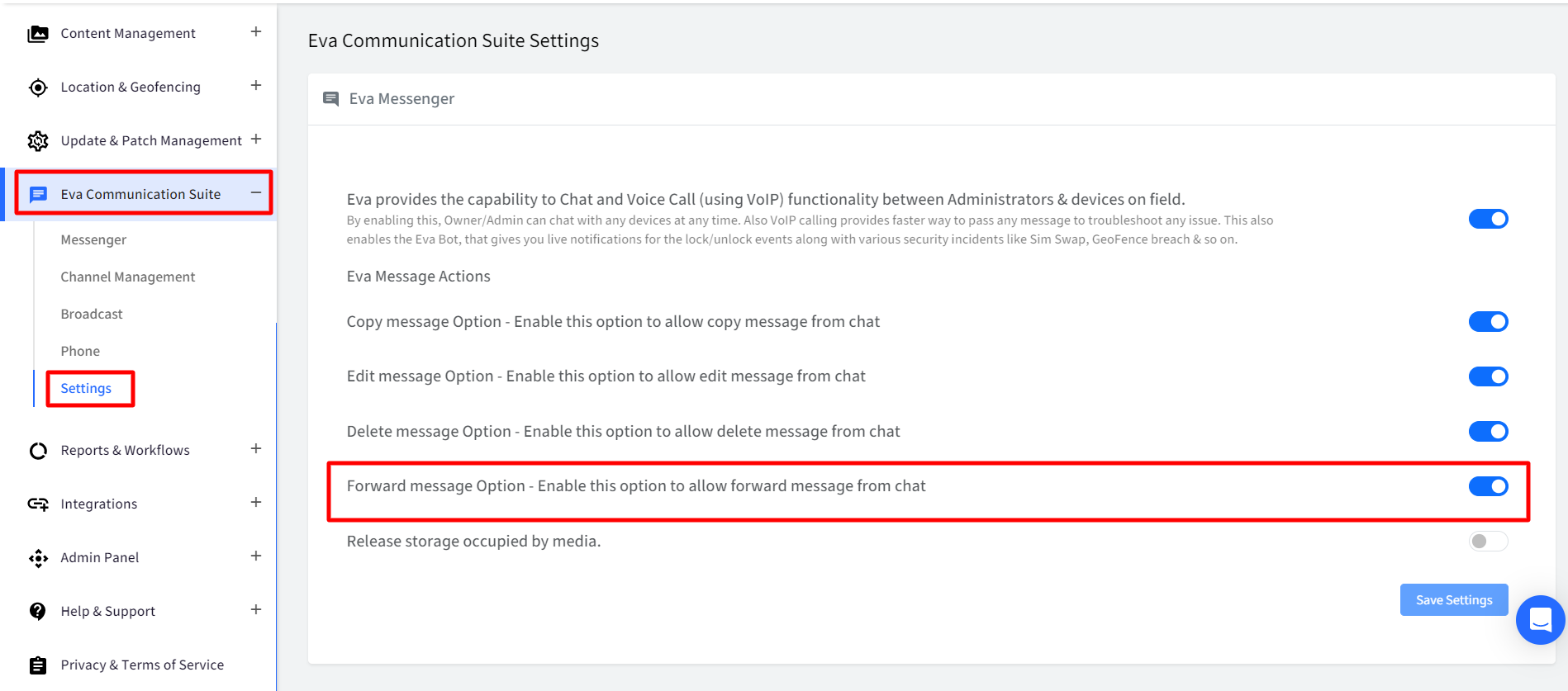
Task: Turn off the Edit message Option switch
Action: [1489, 376]
